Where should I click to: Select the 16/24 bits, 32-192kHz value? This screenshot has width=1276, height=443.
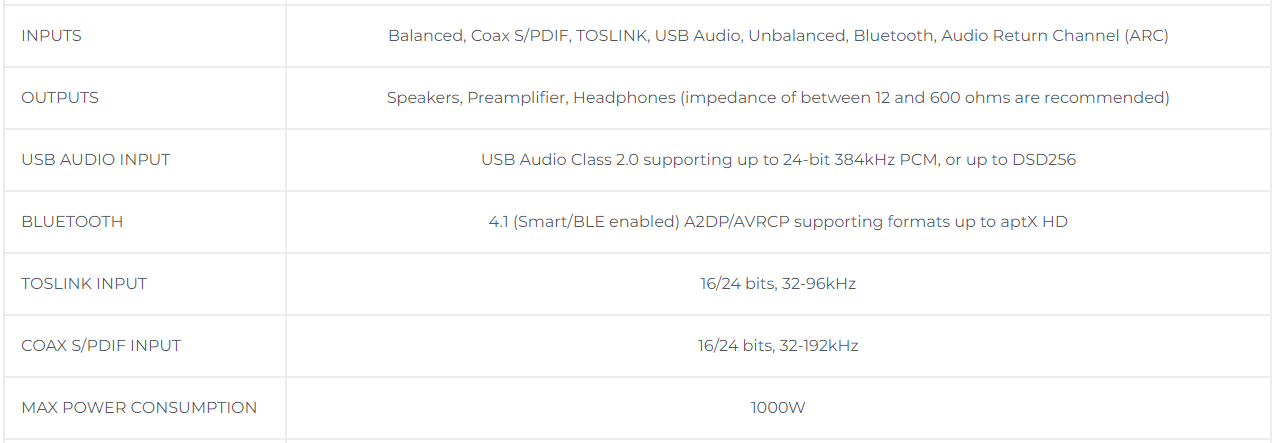click(x=778, y=346)
